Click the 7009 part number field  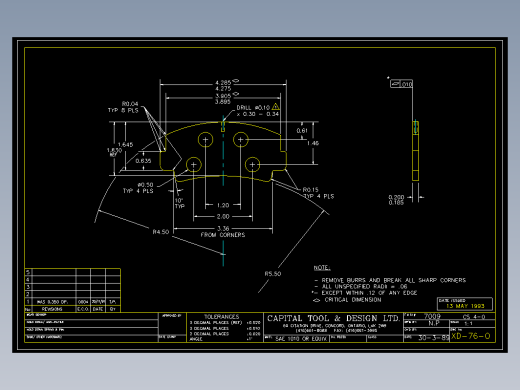(432, 316)
